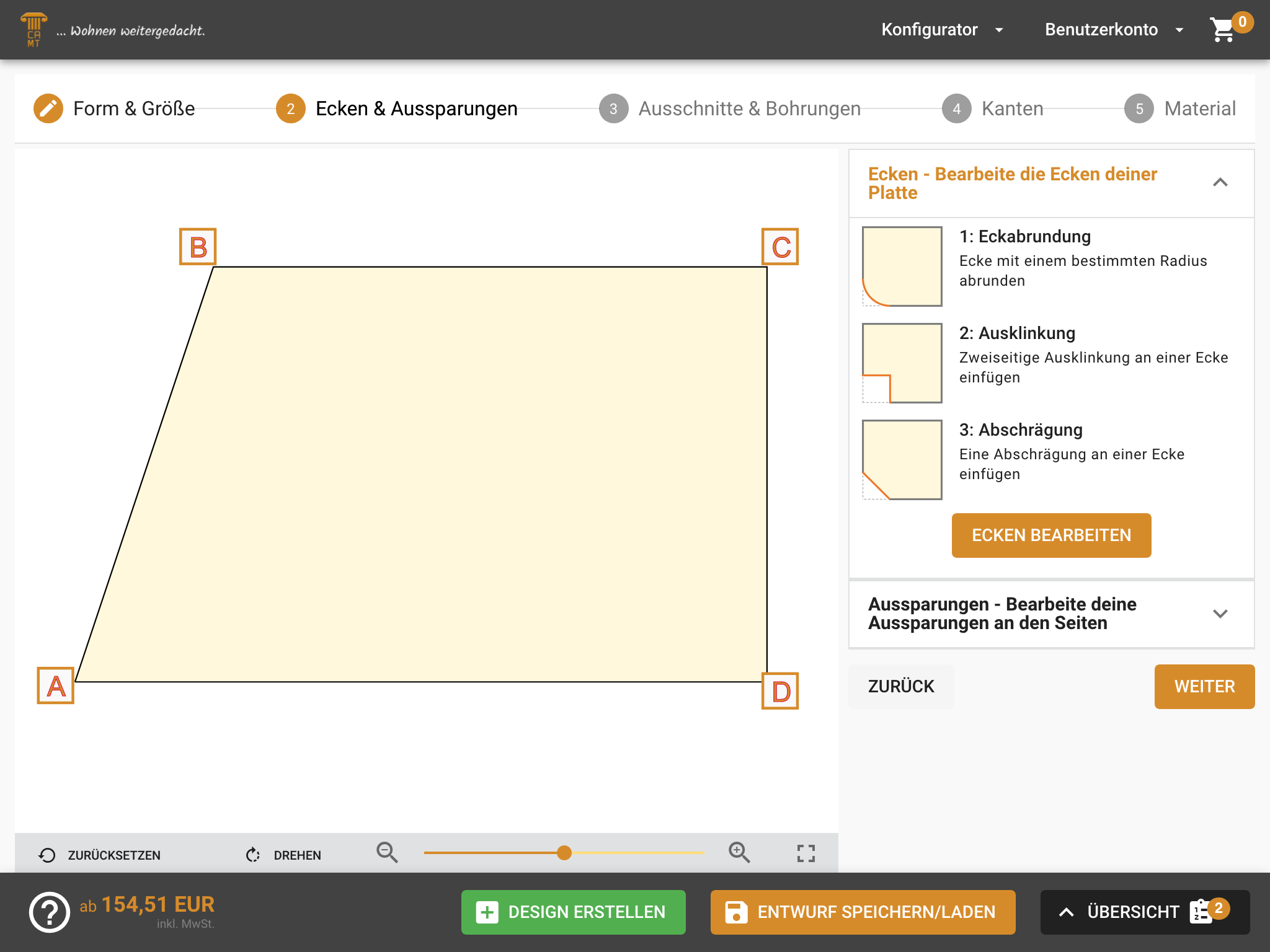Select step 2 Ecken & Aussparungen
Viewport: 1270px width, 952px height.
[397, 108]
